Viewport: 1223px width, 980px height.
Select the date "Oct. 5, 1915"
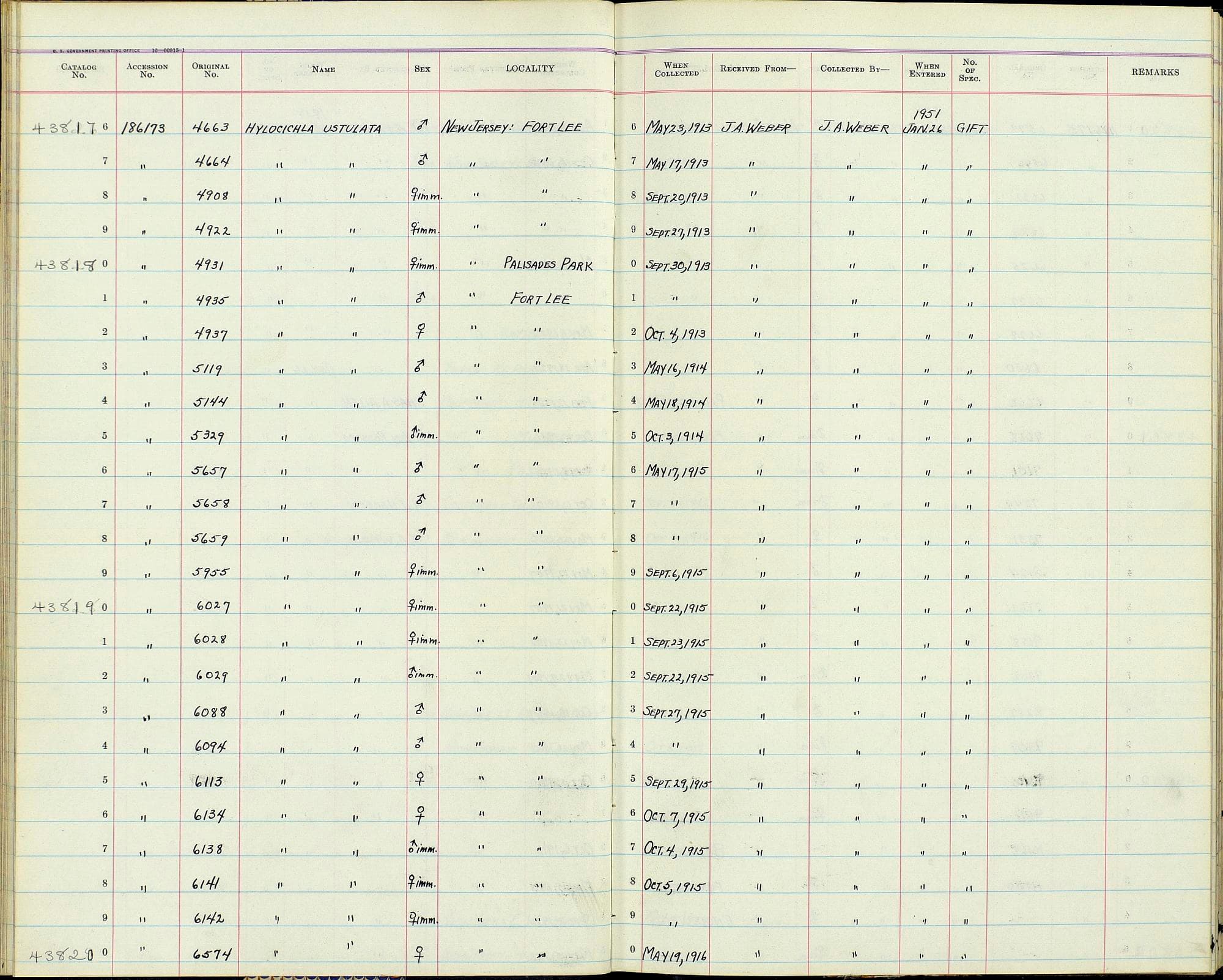click(x=675, y=886)
